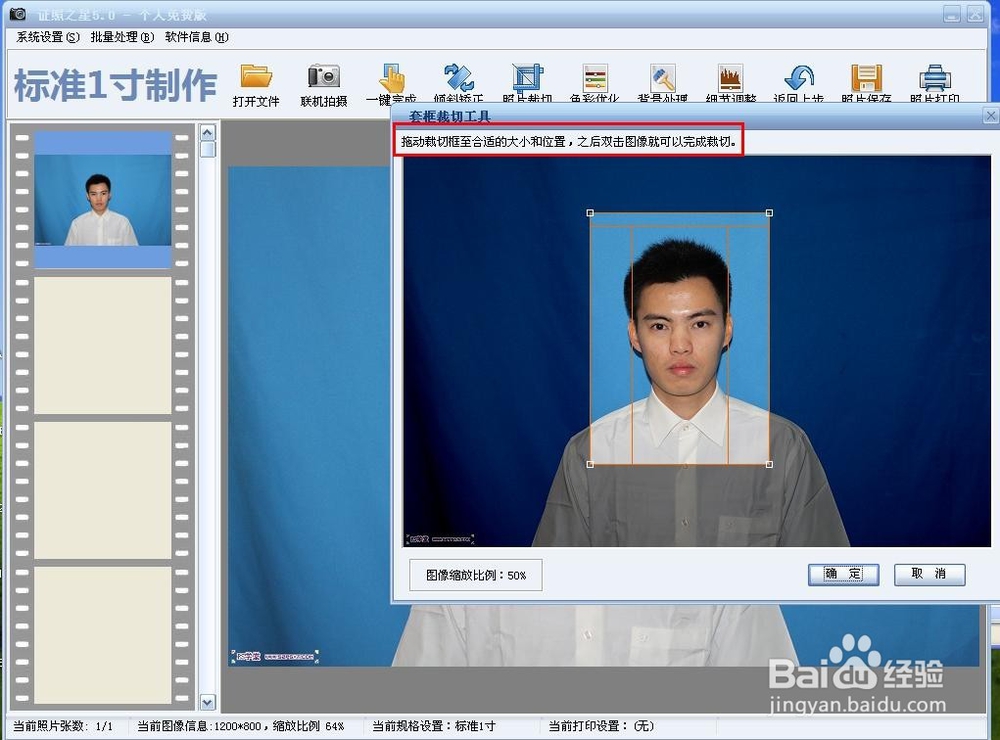Cancel crop with 取消 button
Image resolution: width=1000 pixels, height=740 pixels.
click(x=929, y=574)
